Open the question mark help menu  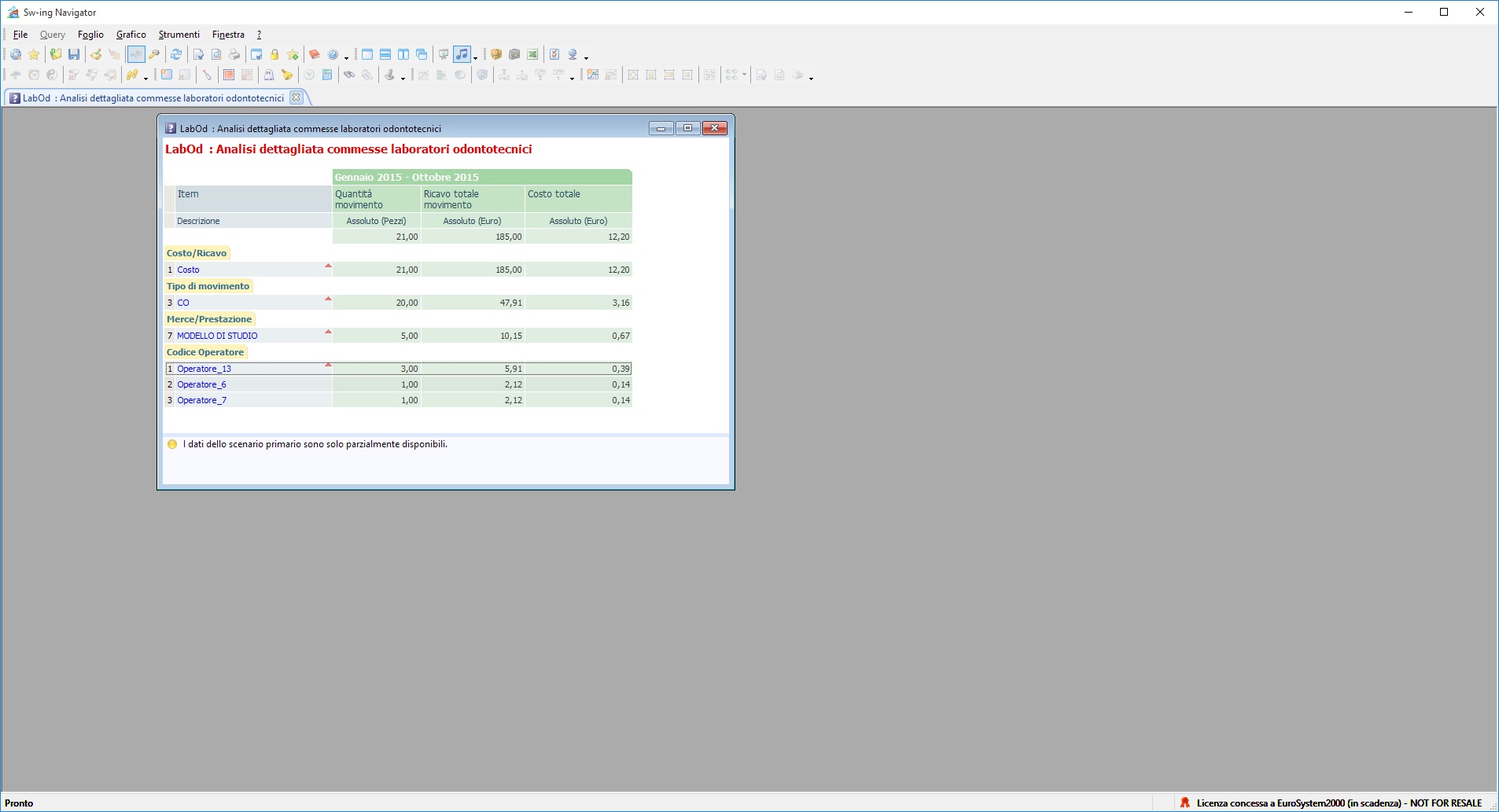pos(259,35)
